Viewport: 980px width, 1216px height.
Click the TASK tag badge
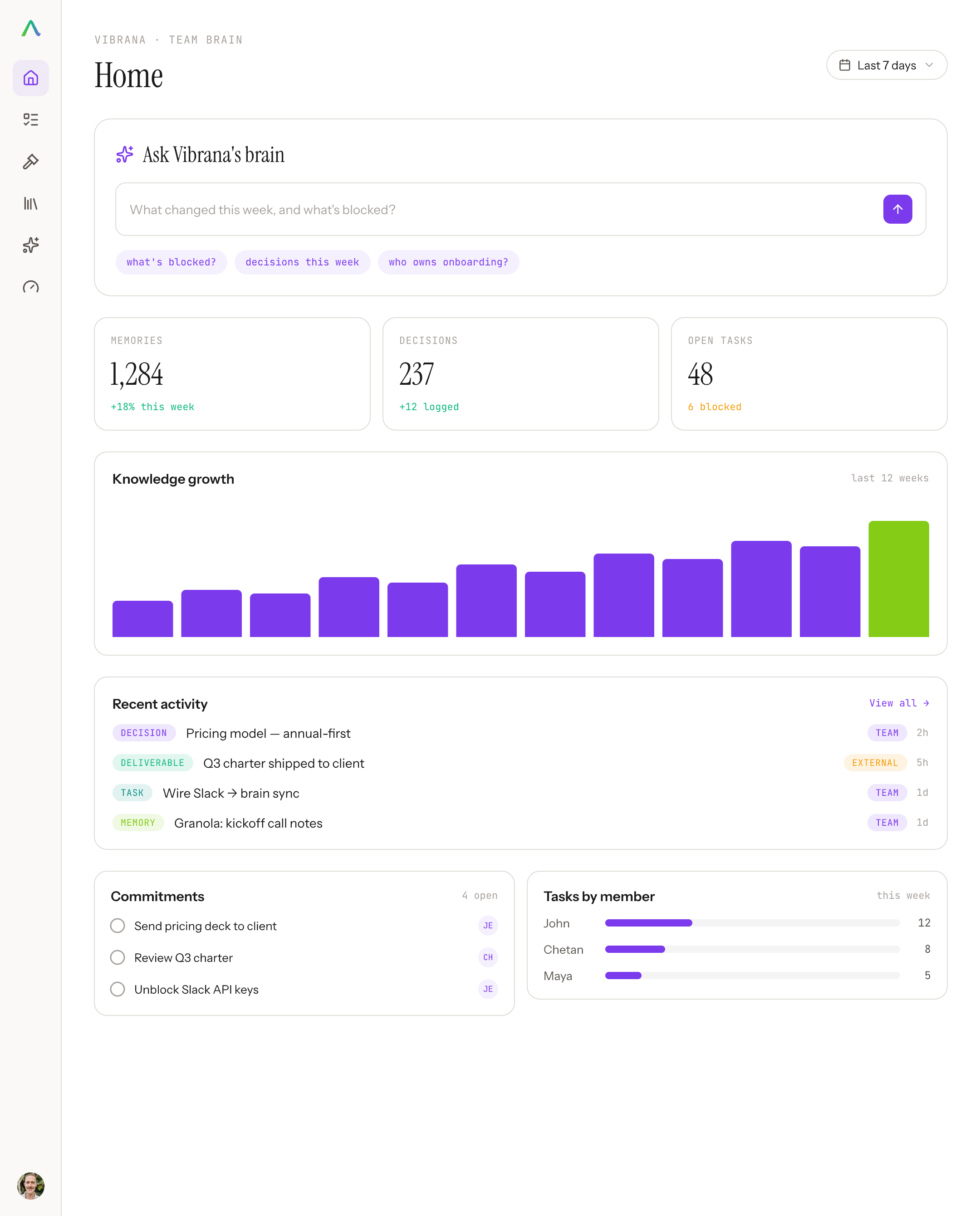click(132, 793)
